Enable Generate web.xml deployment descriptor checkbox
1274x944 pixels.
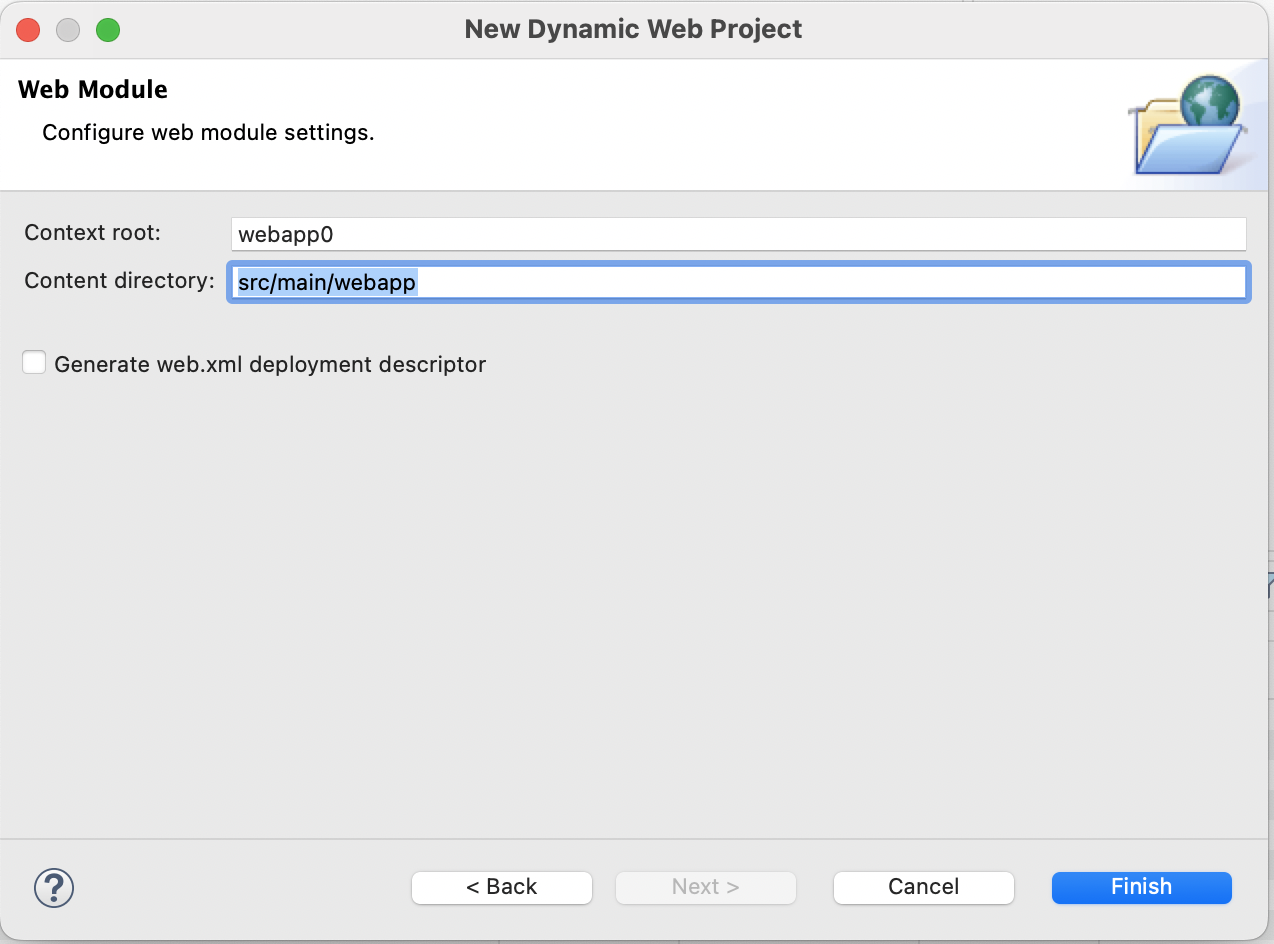(34, 363)
